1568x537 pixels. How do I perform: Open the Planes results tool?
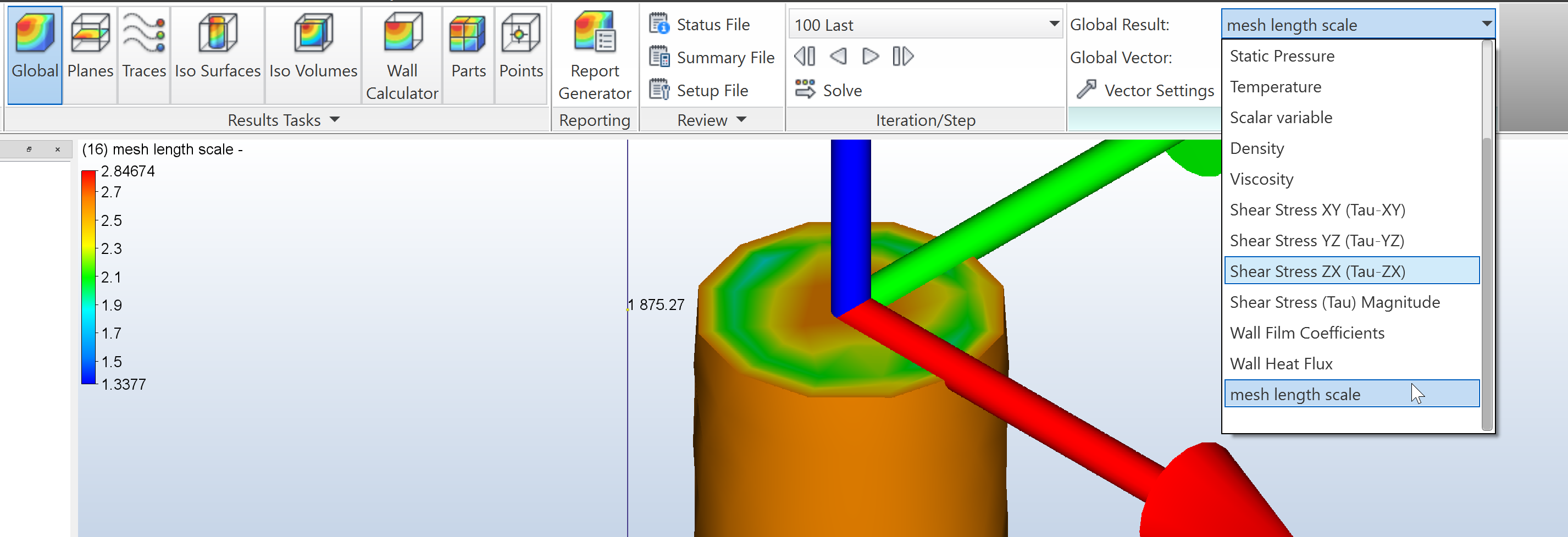(x=90, y=55)
